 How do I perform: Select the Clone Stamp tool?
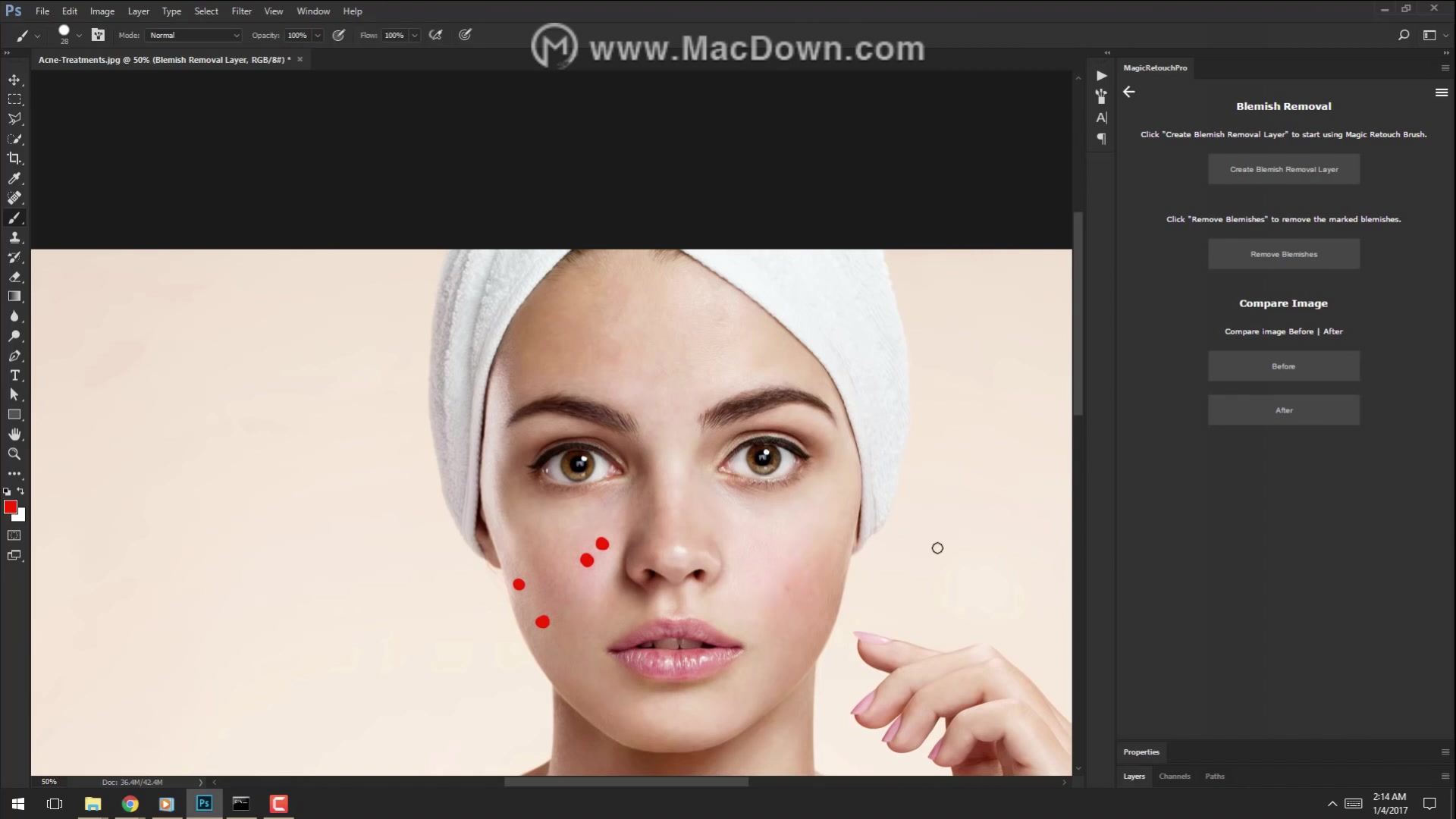click(14, 238)
